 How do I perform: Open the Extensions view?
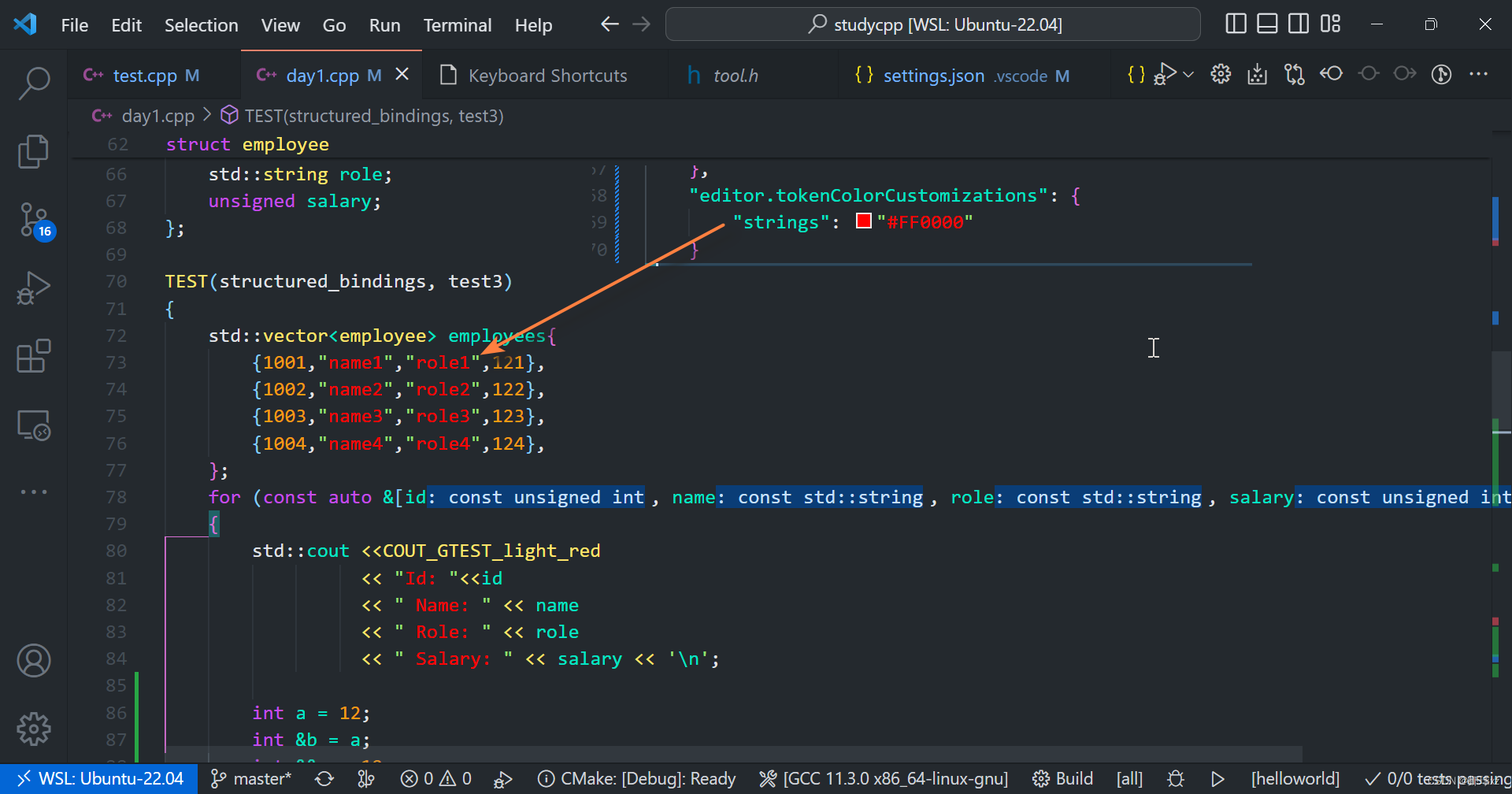[34, 356]
